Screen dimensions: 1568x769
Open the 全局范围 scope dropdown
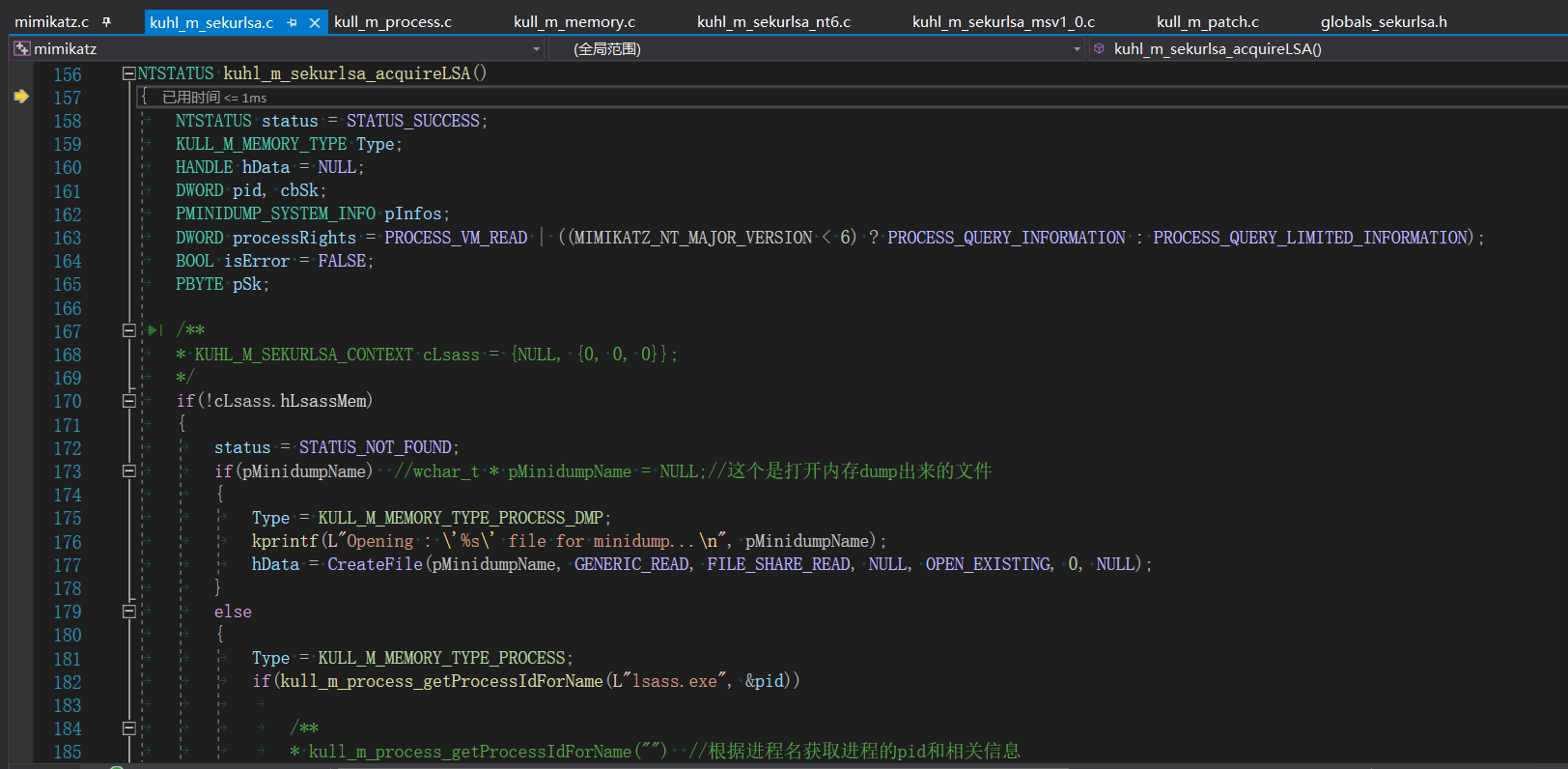coord(1078,49)
